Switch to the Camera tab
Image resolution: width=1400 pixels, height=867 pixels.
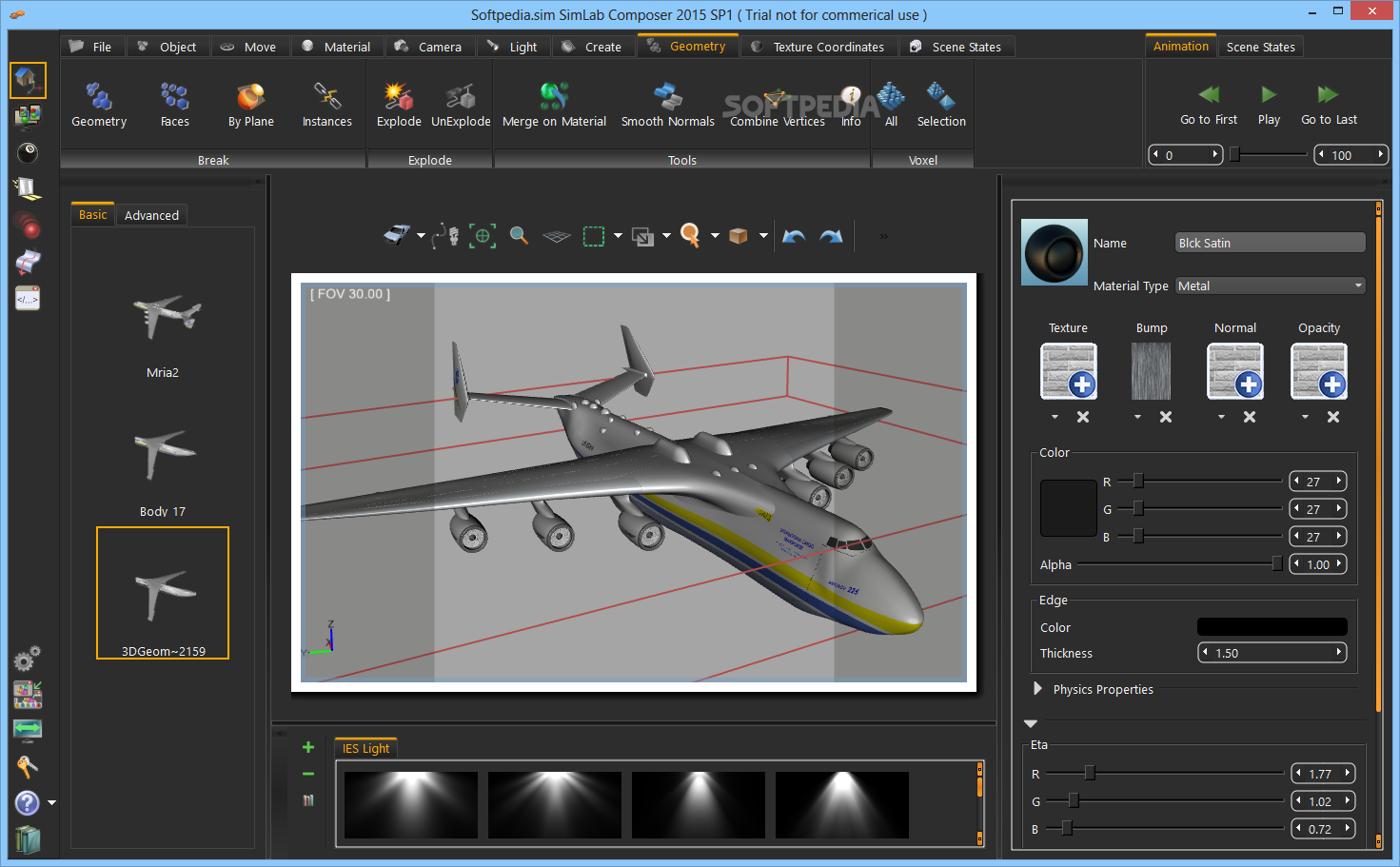click(428, 47)
